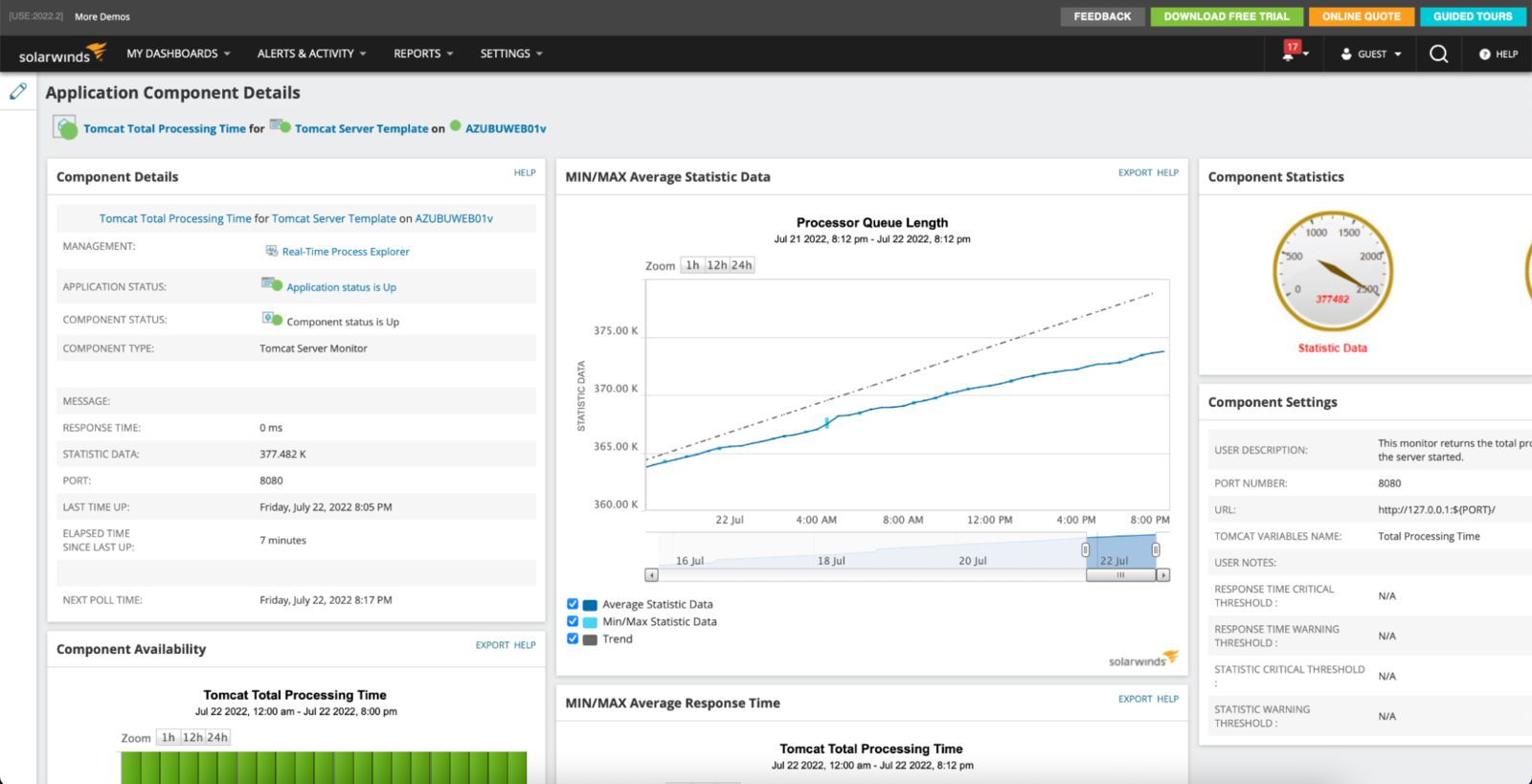Click Export in MIN/MAX Average Statistic Data panel
1532x784 pixels.
pos(1136,173)
